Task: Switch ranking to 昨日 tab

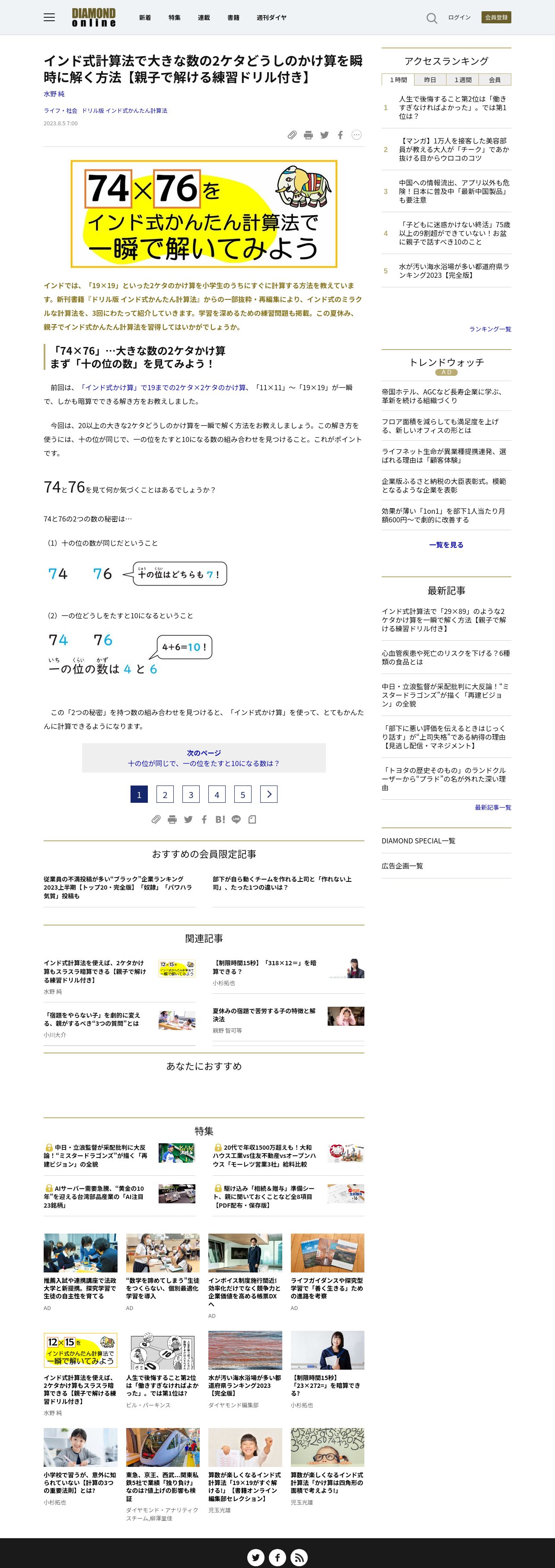Action: [430, 80]
